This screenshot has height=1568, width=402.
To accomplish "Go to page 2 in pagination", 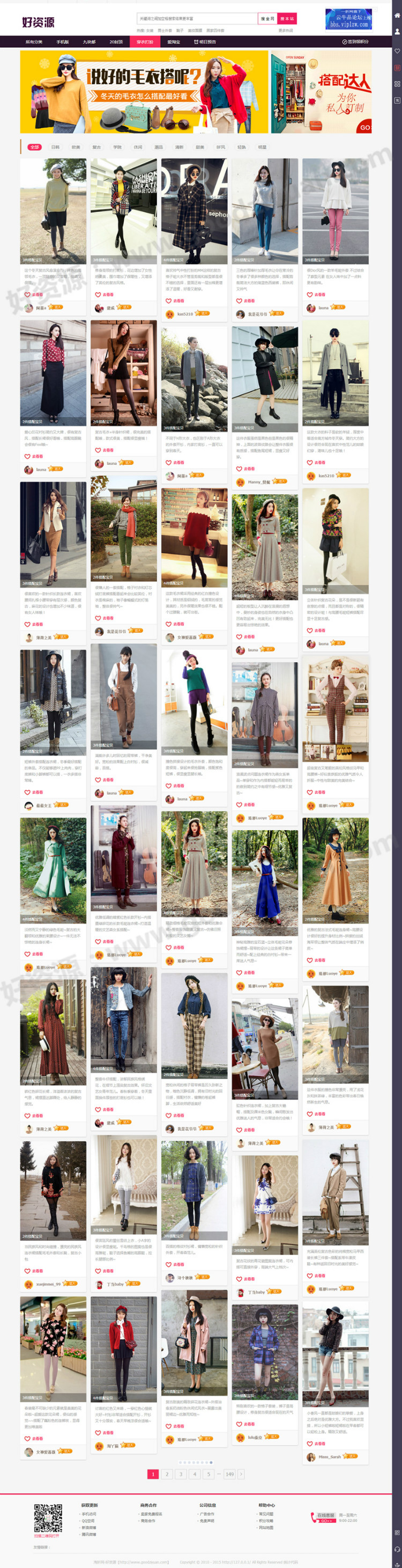I will [167, 1474].
